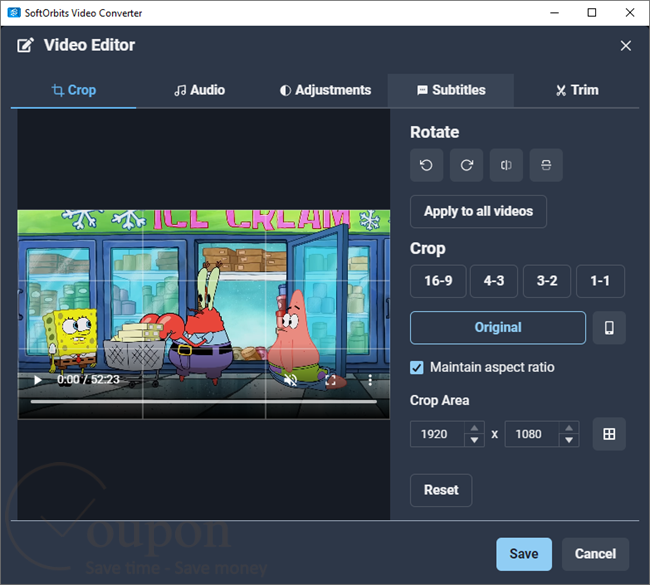Screen dimensions: 650x585
Task: Choose the 3-2 crop ratio
Action: coord(547,281)
